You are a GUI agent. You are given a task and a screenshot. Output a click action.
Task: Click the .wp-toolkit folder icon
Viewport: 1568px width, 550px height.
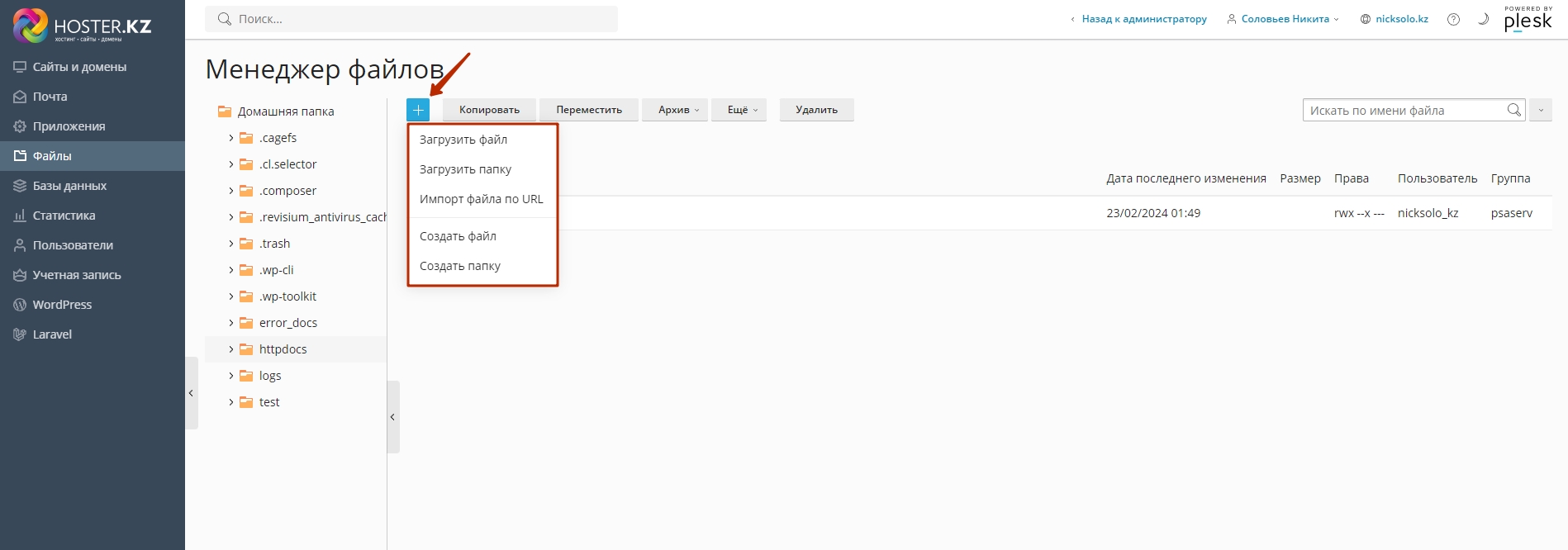246,296
